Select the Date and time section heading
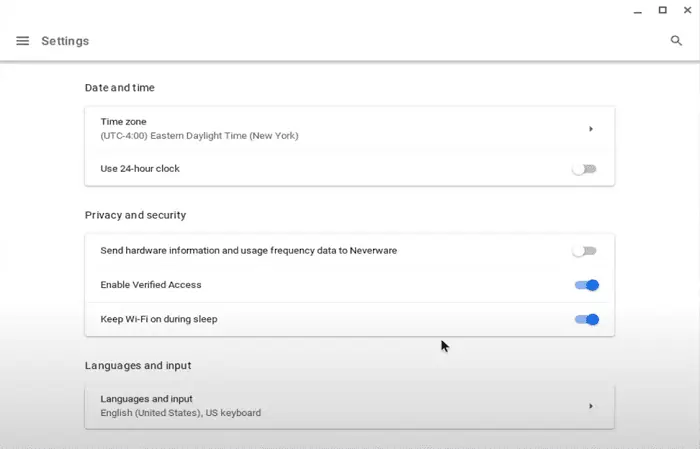The height and width of the screenshot is (449, 700). [120, 87]
